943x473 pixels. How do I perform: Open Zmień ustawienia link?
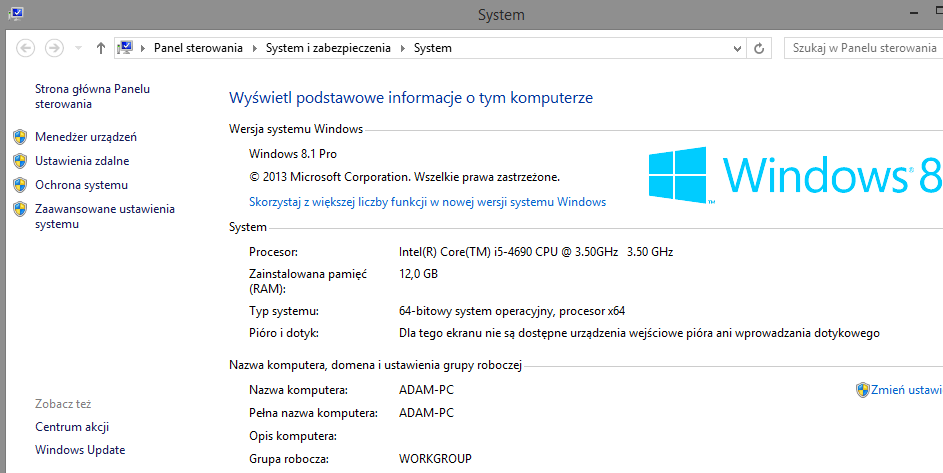(x=907, y=390)
